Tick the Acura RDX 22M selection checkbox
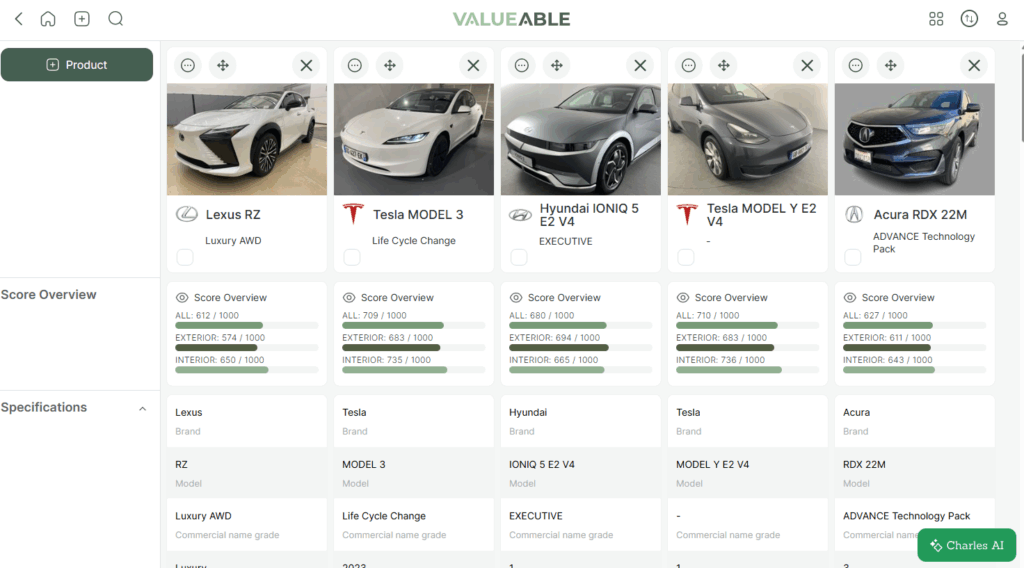1024x568 pixels. point(853,257)
